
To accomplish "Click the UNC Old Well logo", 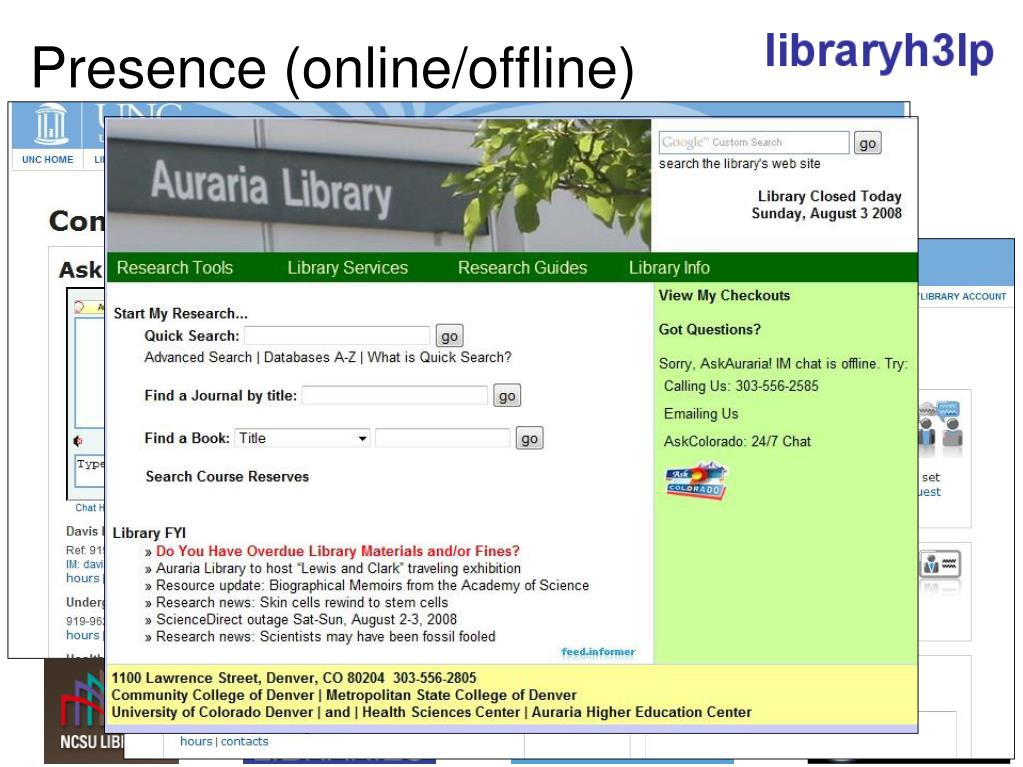I will pos(51,124).
